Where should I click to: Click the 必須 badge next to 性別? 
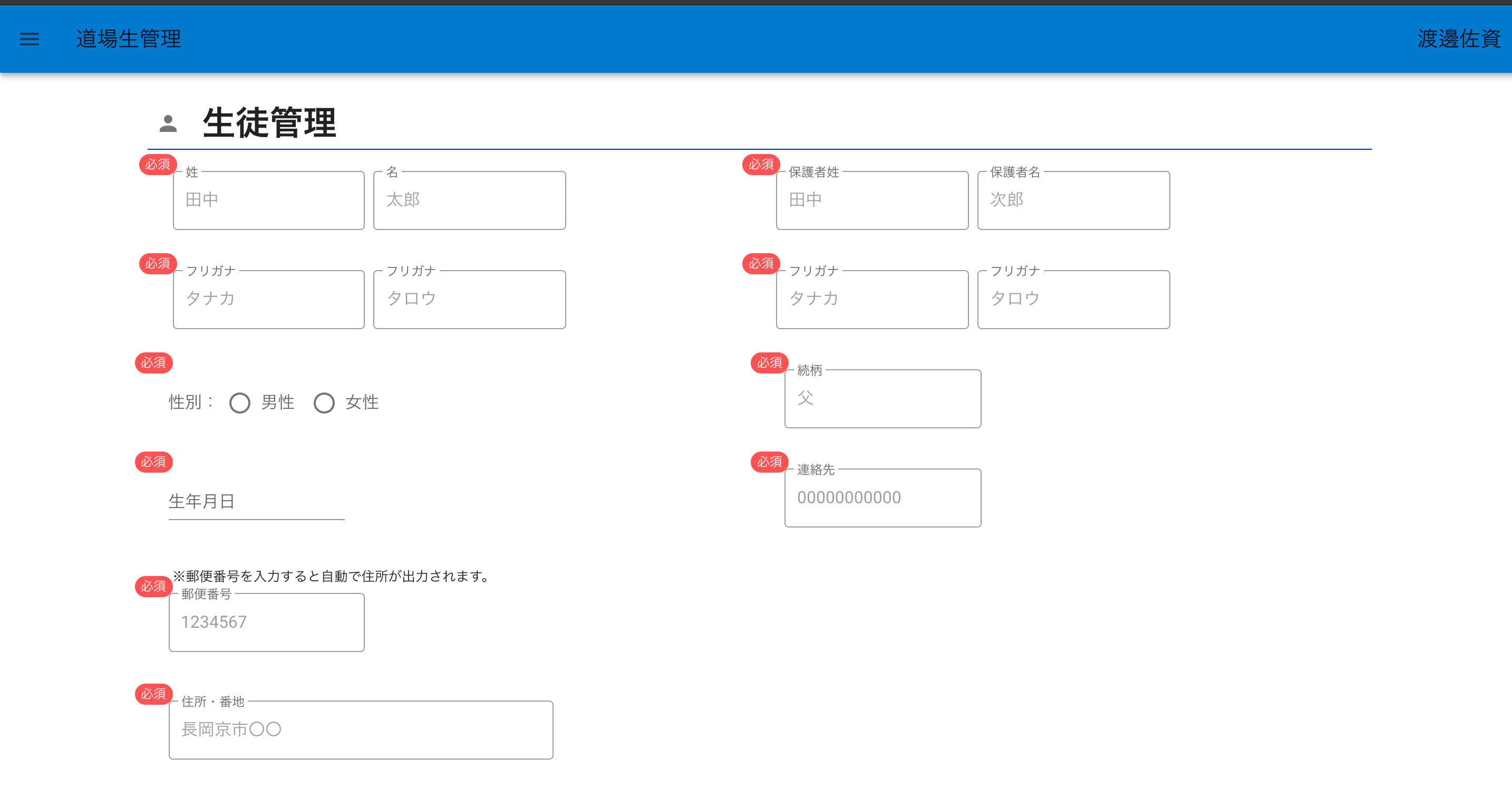[x=153, y=363]
